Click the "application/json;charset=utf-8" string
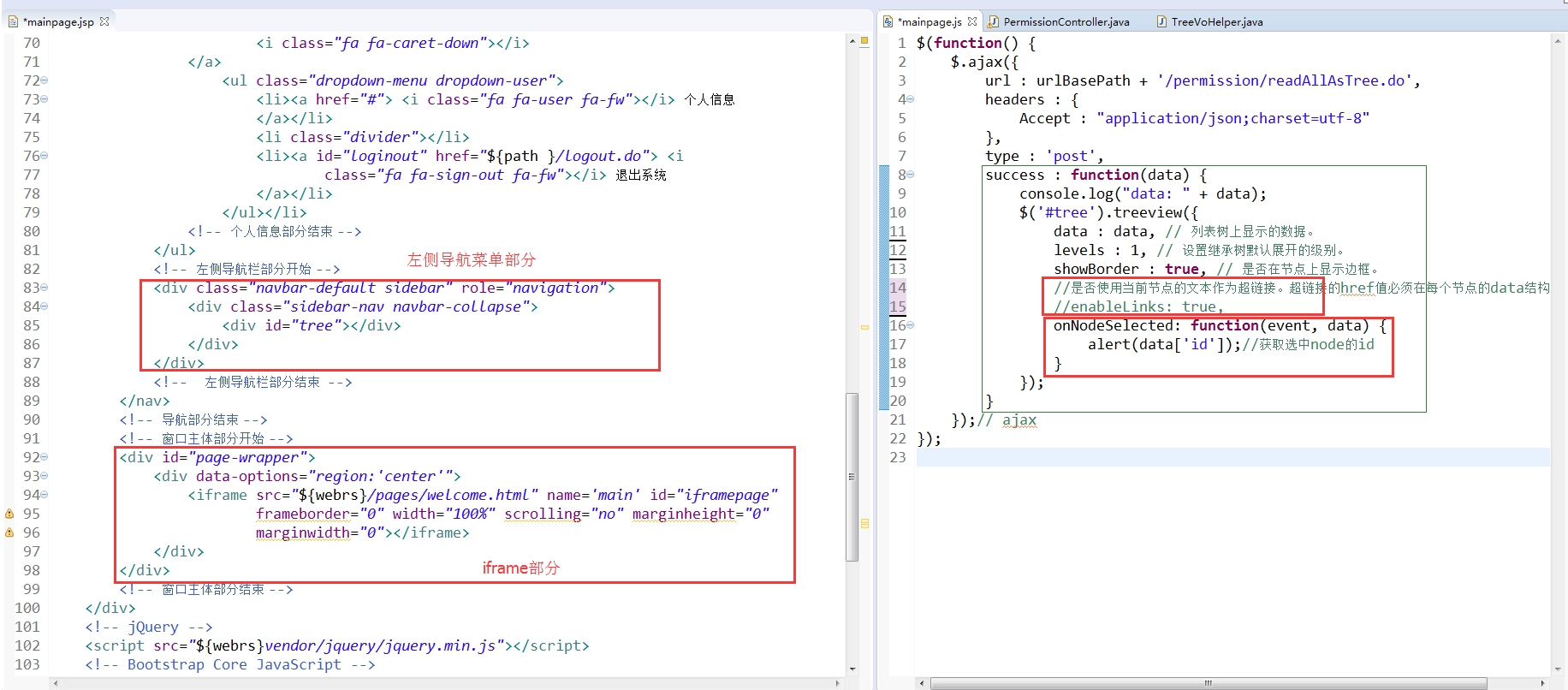The height and width of the screenshot is (690, 1568). click(1232, 118)
